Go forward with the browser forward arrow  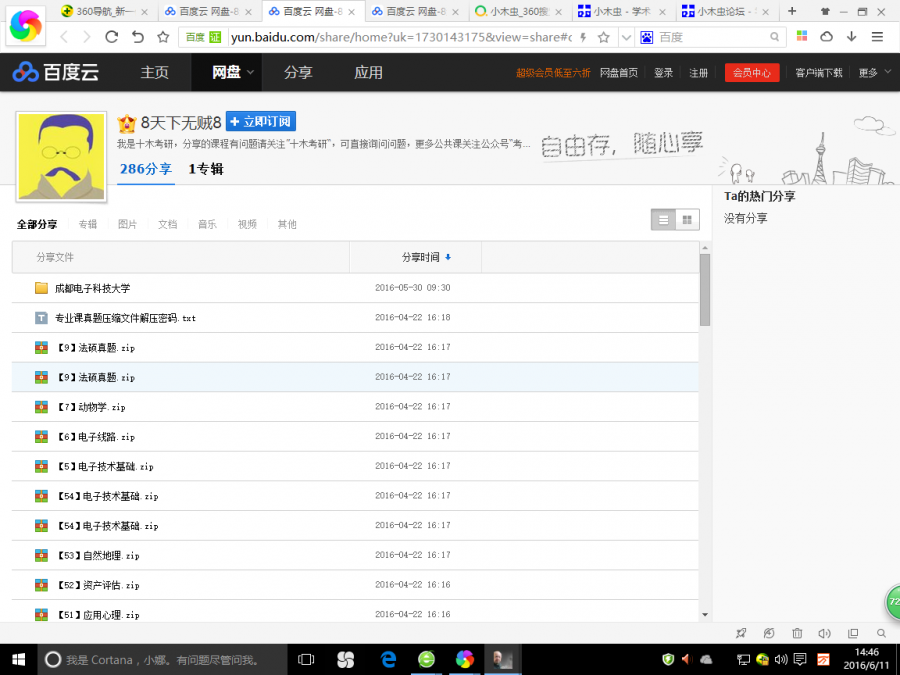[87, 37]
